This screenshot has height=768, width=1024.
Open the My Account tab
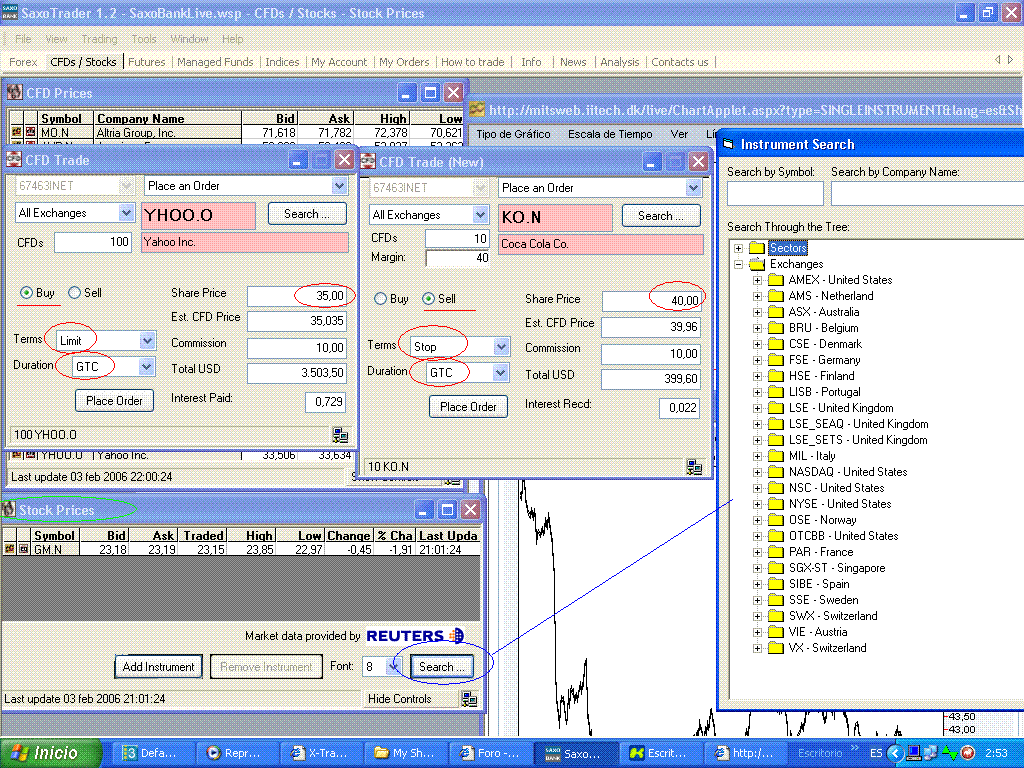click(339, 62)
